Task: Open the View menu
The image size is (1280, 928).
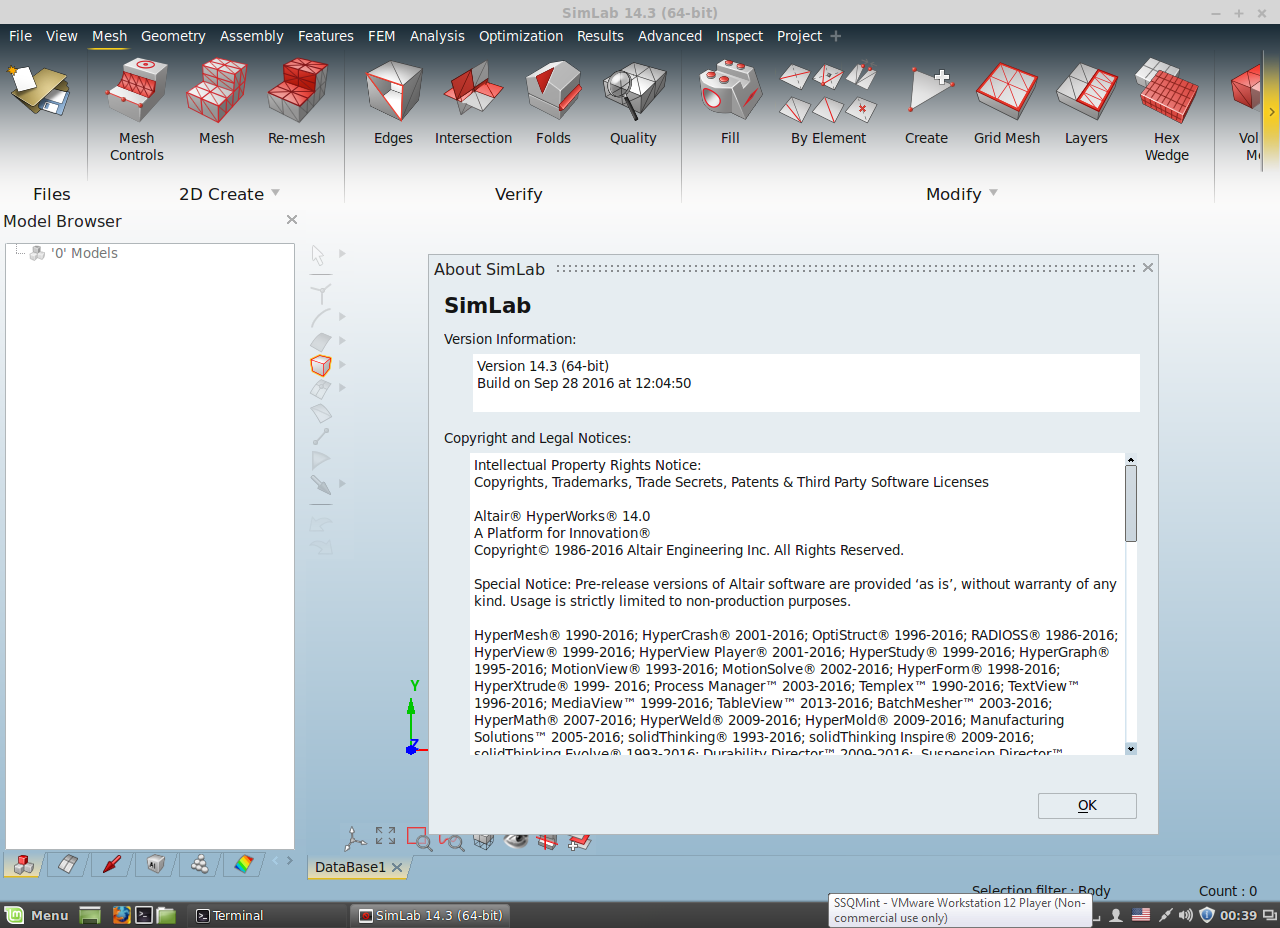Action: [x=61, y=36]
